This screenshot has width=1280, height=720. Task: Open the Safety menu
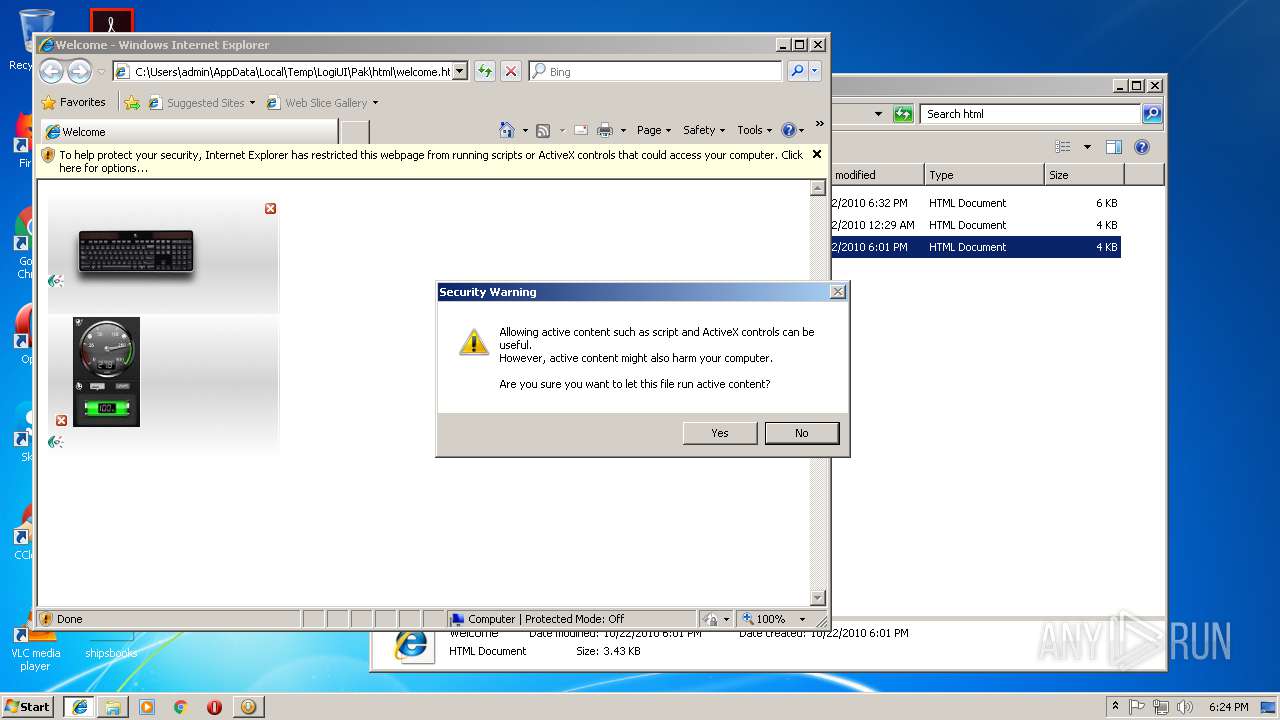pyautogui.click(x=704, y=130)
